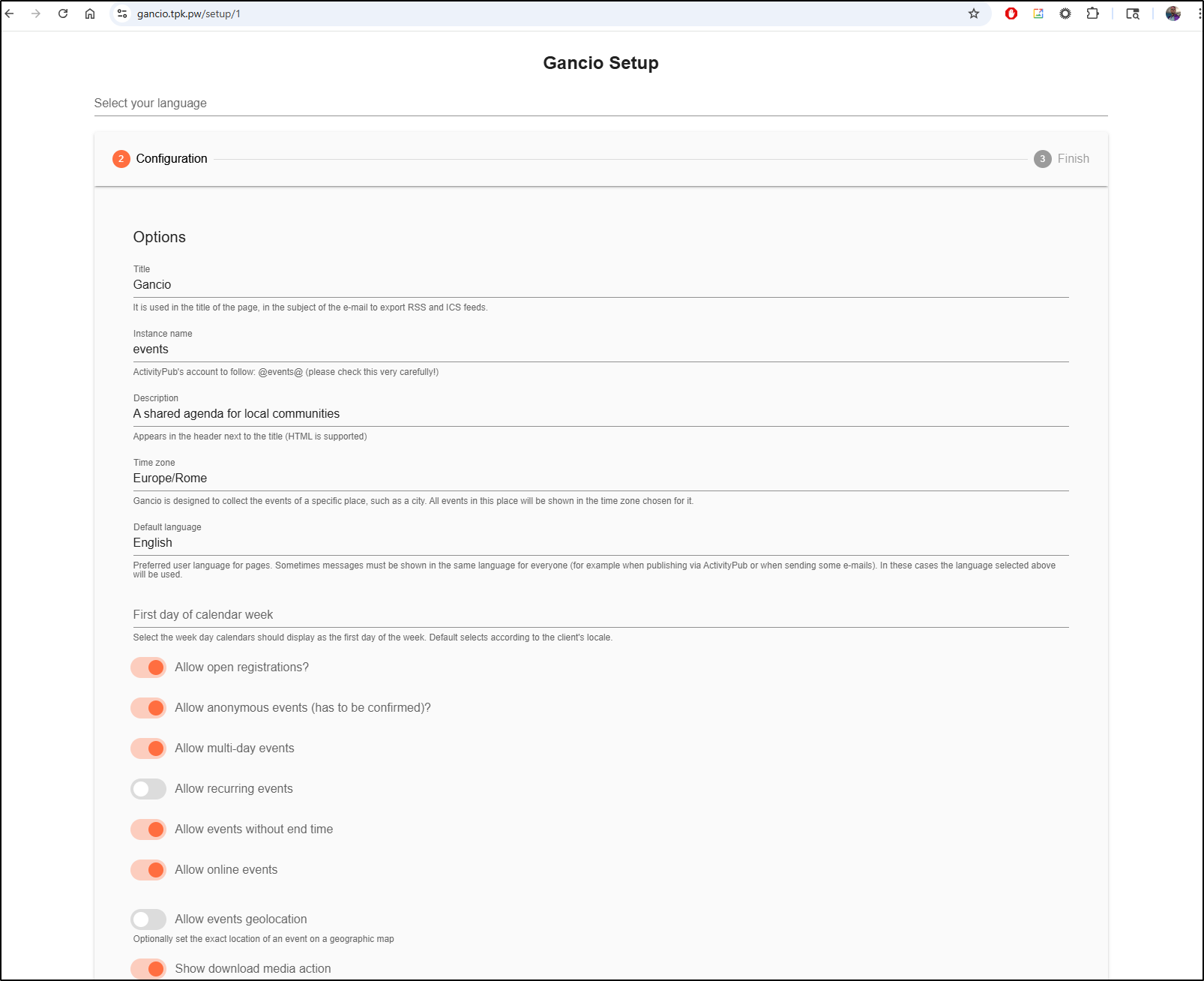The image size is (1204, 981).
Task: Click the address bar URL gancio.tpk.pw/setup/1
Action: click(x=189, y=13)
